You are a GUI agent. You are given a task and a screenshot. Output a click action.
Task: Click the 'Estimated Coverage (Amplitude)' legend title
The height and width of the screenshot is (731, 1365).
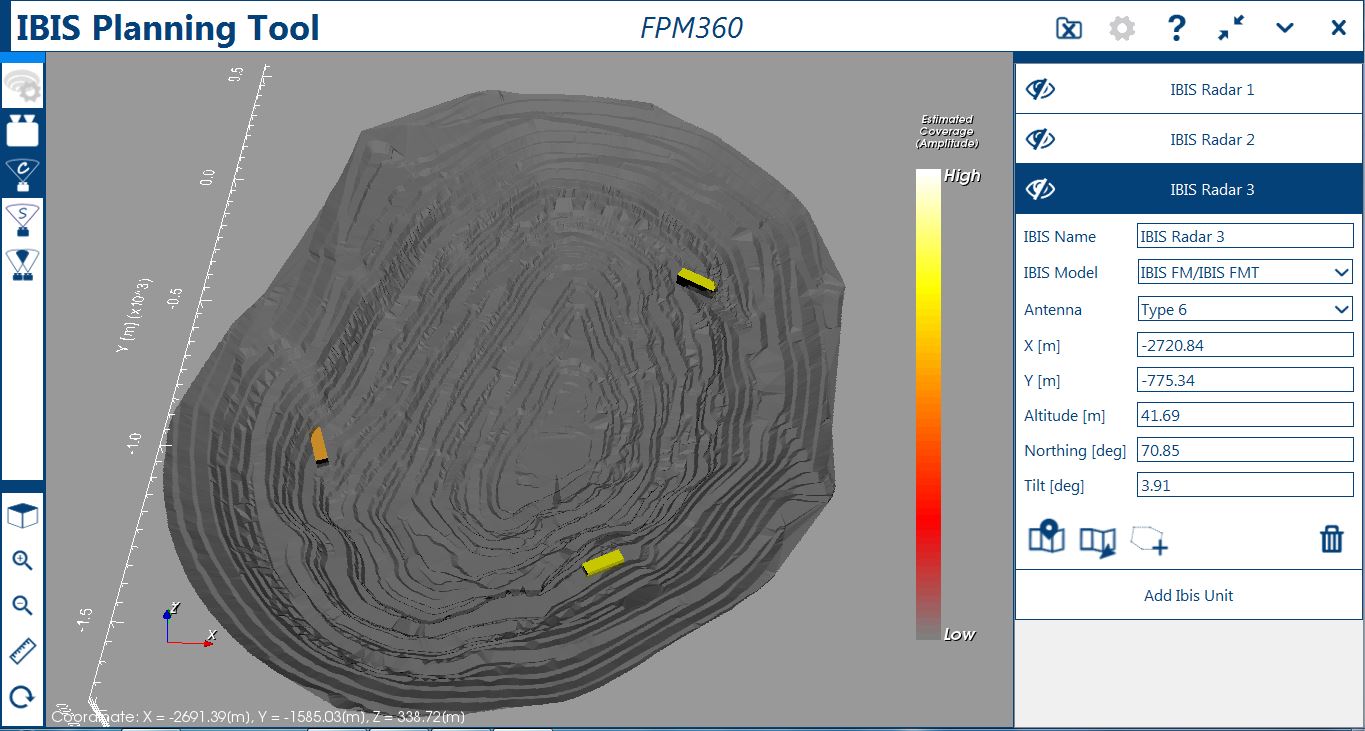947,132
